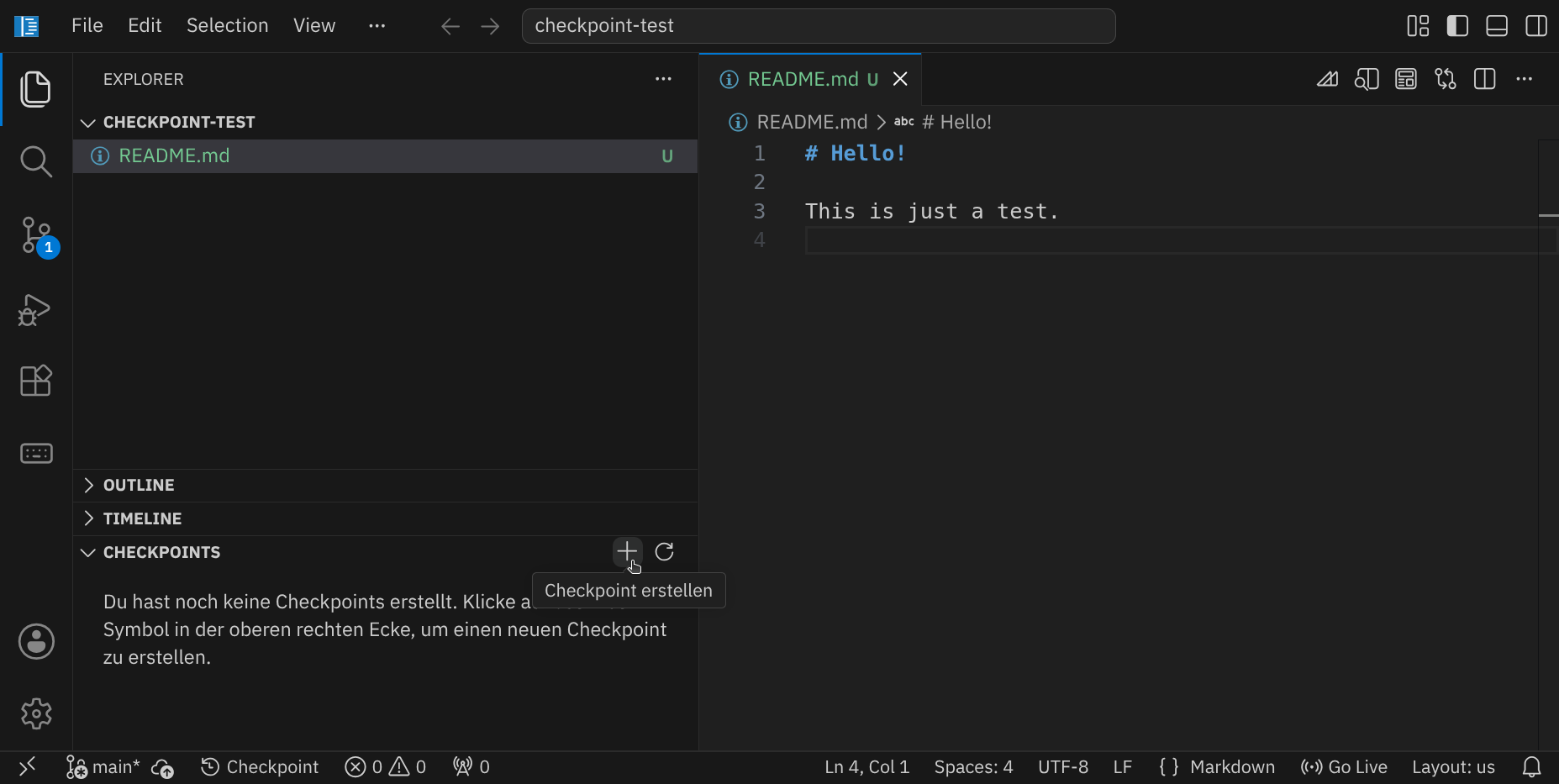Viewport: 1559px width, 784px height.
Task: Open the Accounts menu
Action: click(x=36, y=642)
